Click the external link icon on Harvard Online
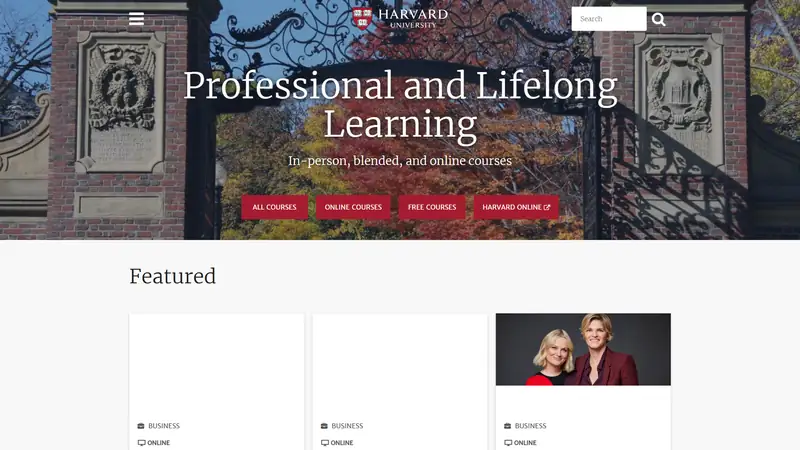 click(547, 207)
